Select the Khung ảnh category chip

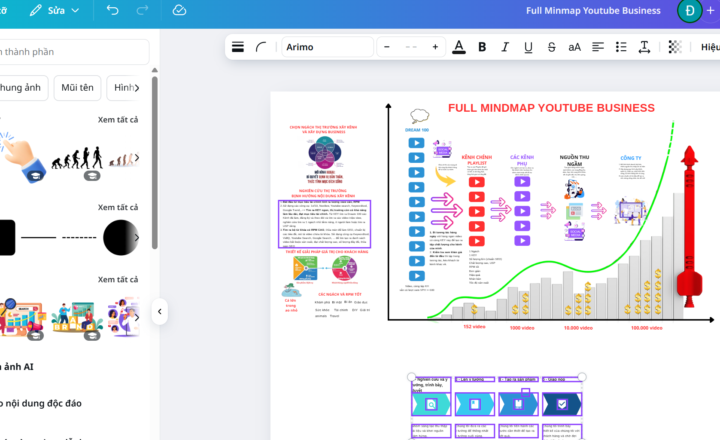click(x=23, y=88)
